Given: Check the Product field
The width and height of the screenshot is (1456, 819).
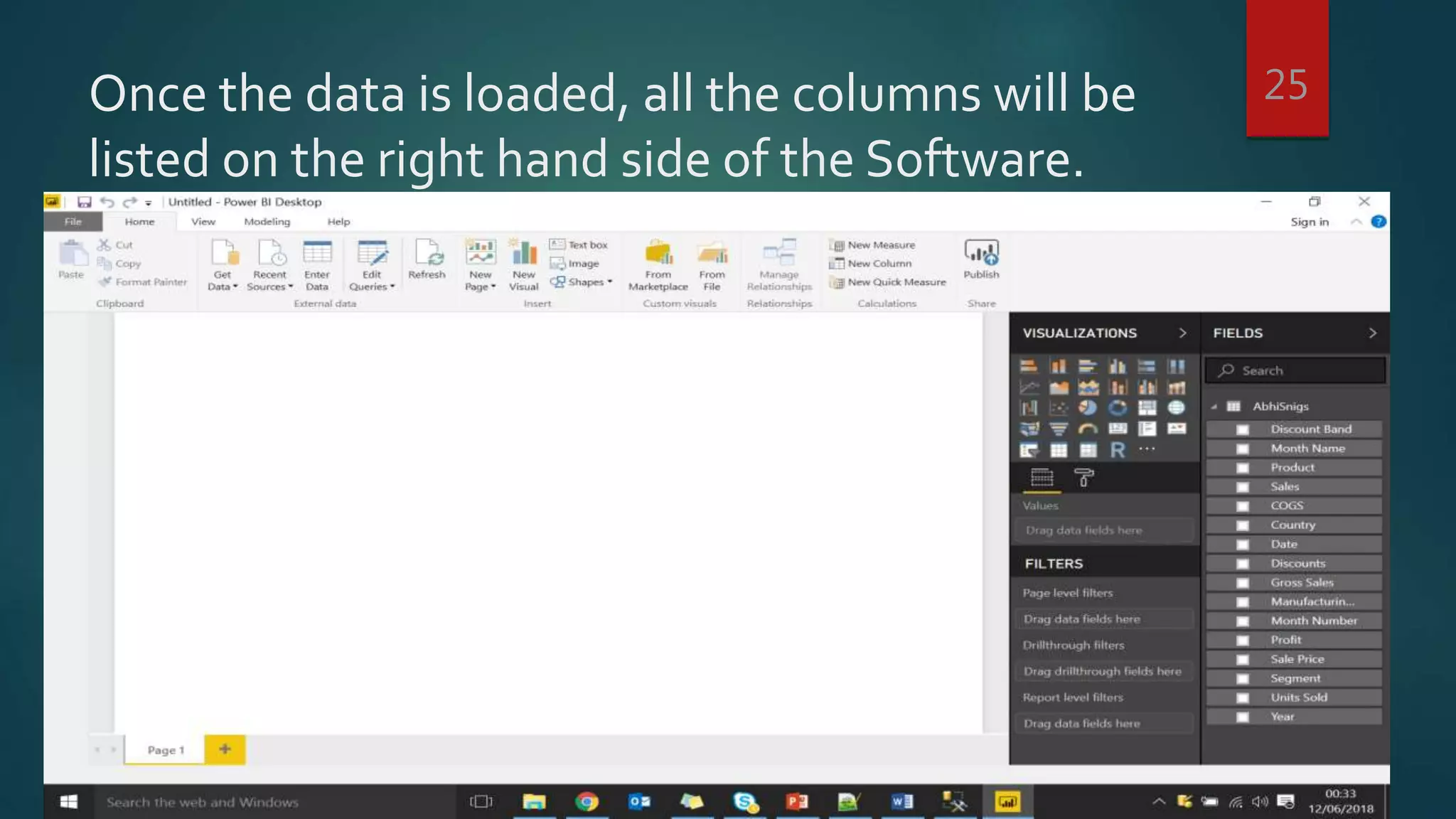Looking at the screenshot, I should coord(1243,468).
